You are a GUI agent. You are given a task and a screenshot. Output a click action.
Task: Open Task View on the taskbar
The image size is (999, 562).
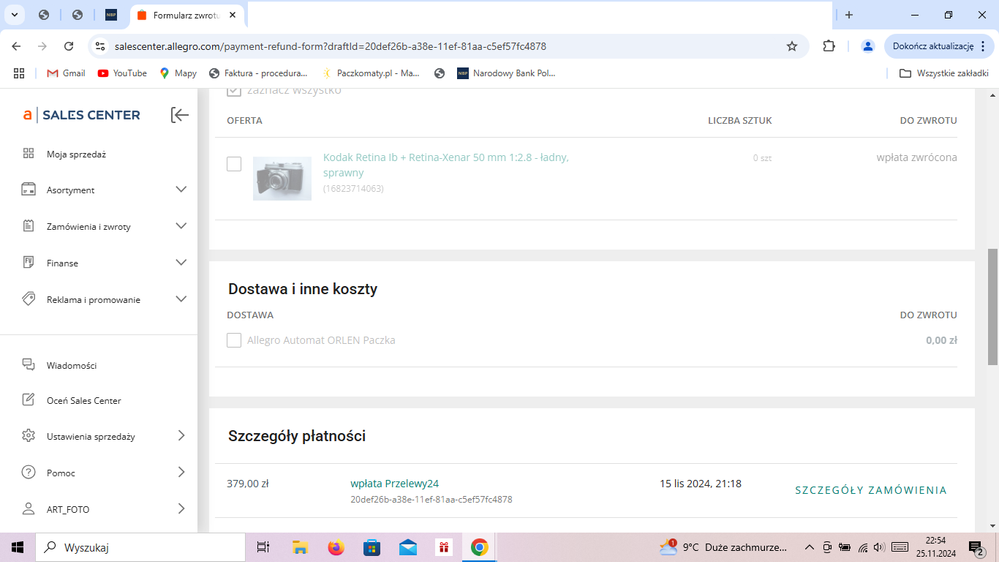coord(262,547)
